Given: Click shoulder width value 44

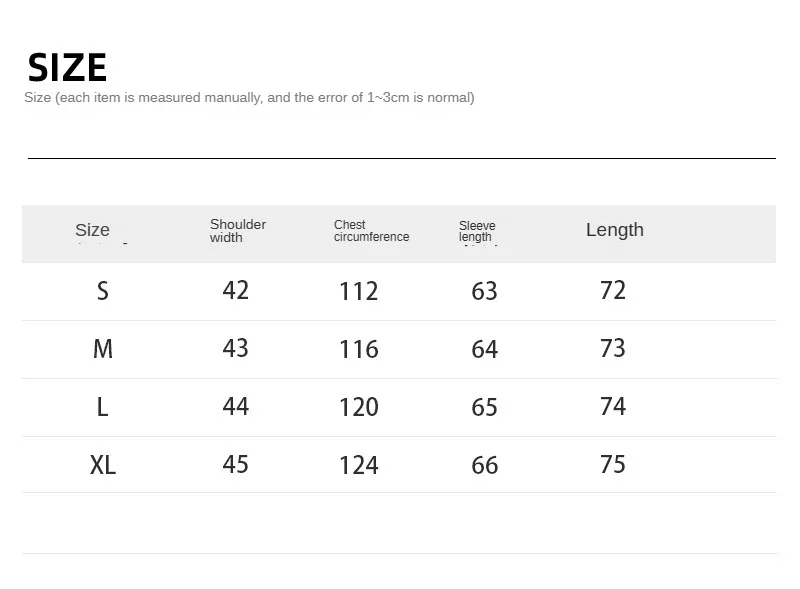Looking at the screenshot, I should coord(235,407).
